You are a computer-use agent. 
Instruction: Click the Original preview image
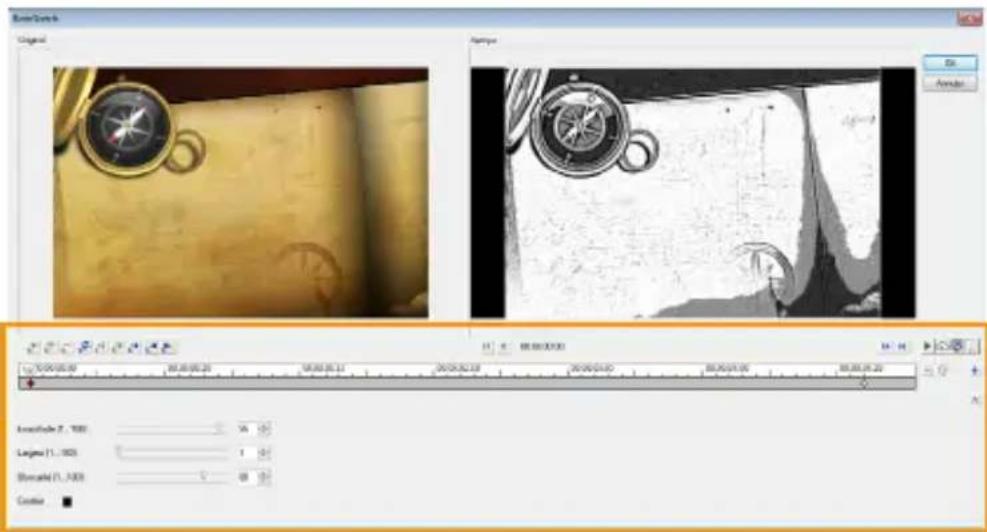click(240, 192)
